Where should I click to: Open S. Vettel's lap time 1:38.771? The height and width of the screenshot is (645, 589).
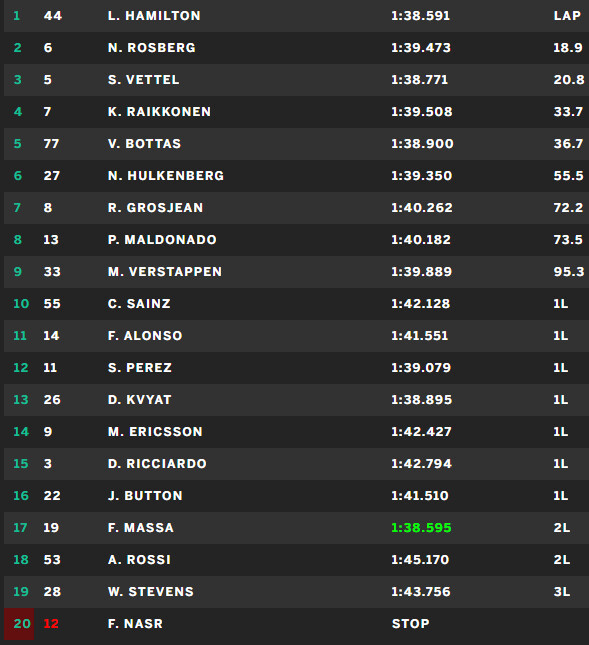[x=420, y=80]
